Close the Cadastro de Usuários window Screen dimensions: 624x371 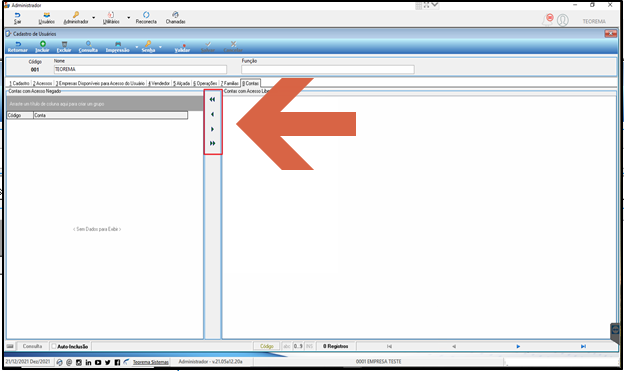[x=610, y=33]
